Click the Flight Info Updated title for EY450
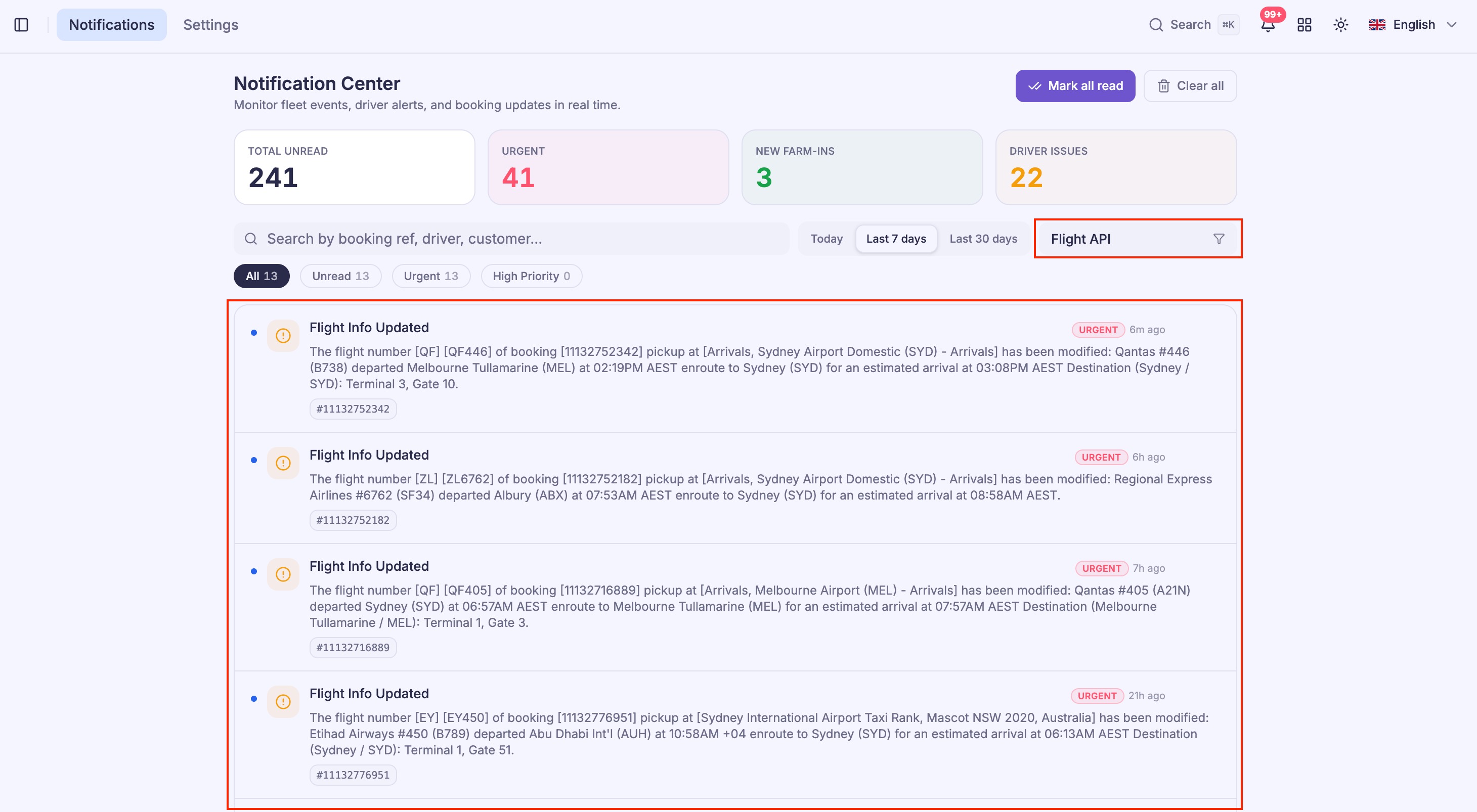The image size is (1477, 812). [369, 693]
